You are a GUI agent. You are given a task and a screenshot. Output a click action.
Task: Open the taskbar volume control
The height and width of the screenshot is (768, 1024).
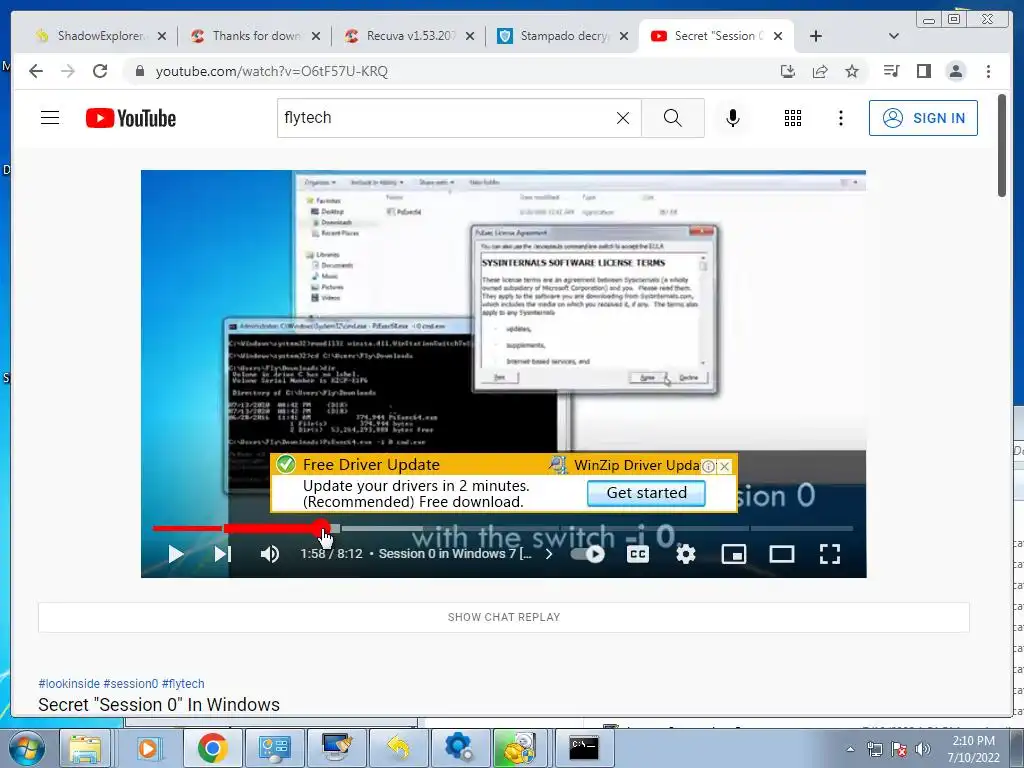point(923,749)
